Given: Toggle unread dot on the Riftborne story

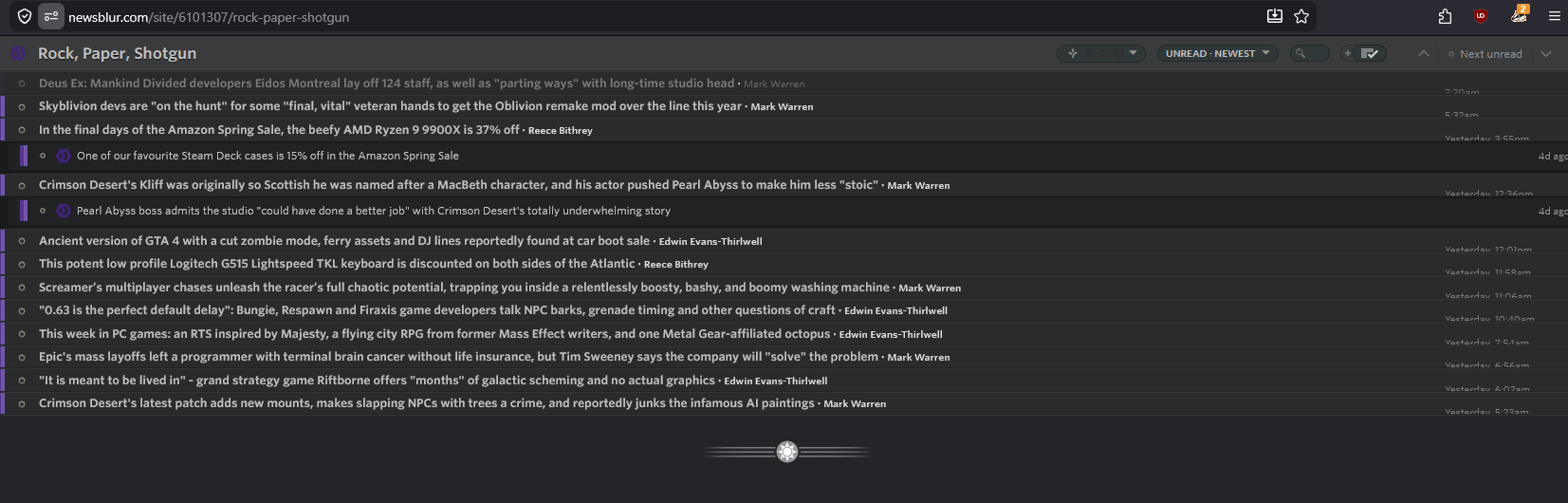Looking at the screenshot, I should coord(22,381).
